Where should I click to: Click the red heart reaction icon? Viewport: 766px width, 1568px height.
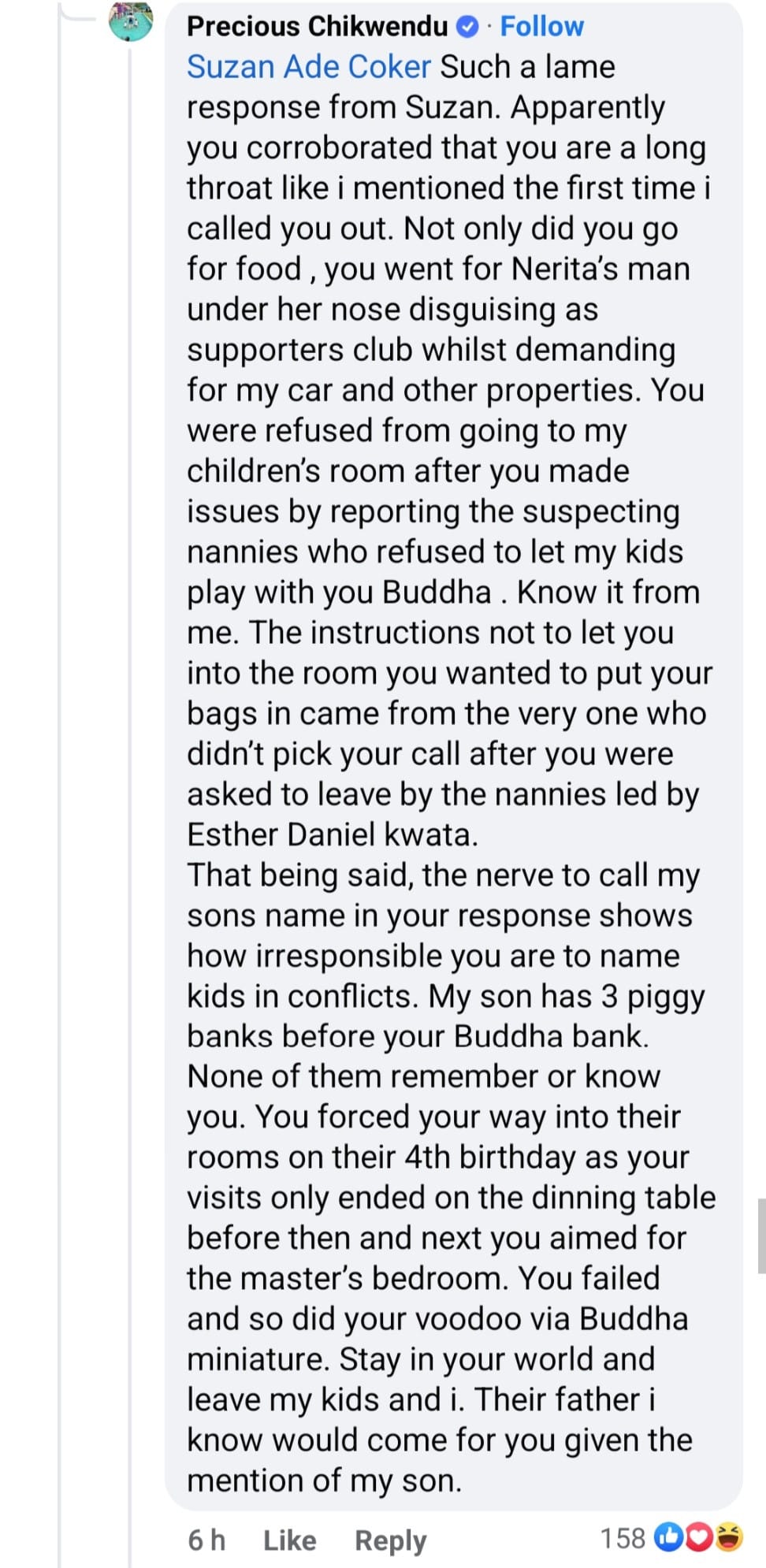coord(698,1537)
